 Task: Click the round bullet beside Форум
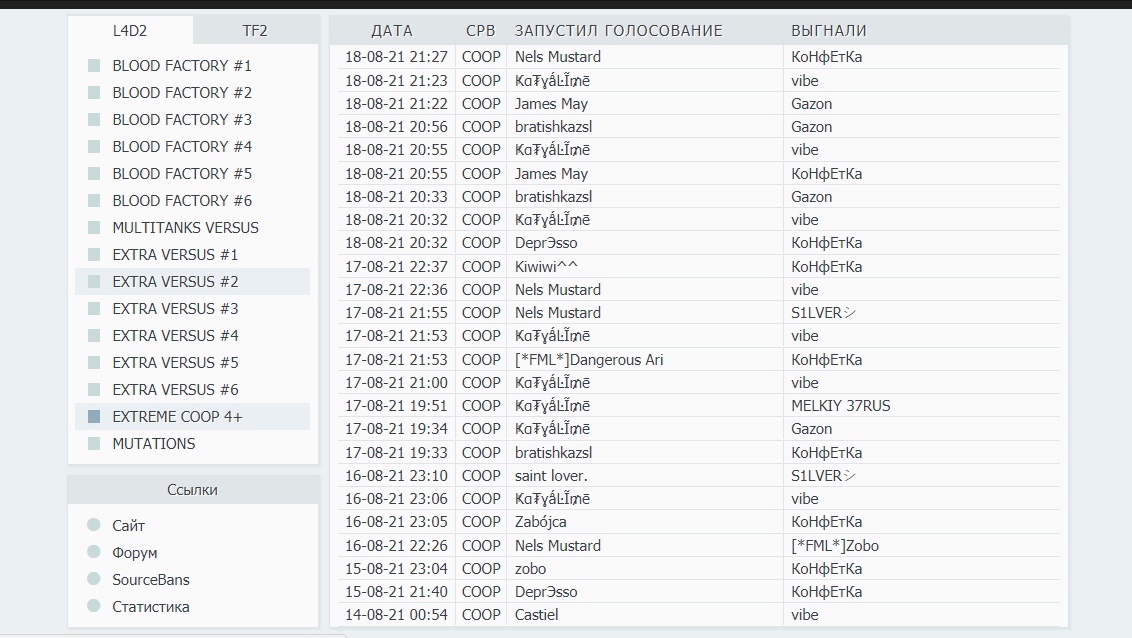[x=94, y=552]
